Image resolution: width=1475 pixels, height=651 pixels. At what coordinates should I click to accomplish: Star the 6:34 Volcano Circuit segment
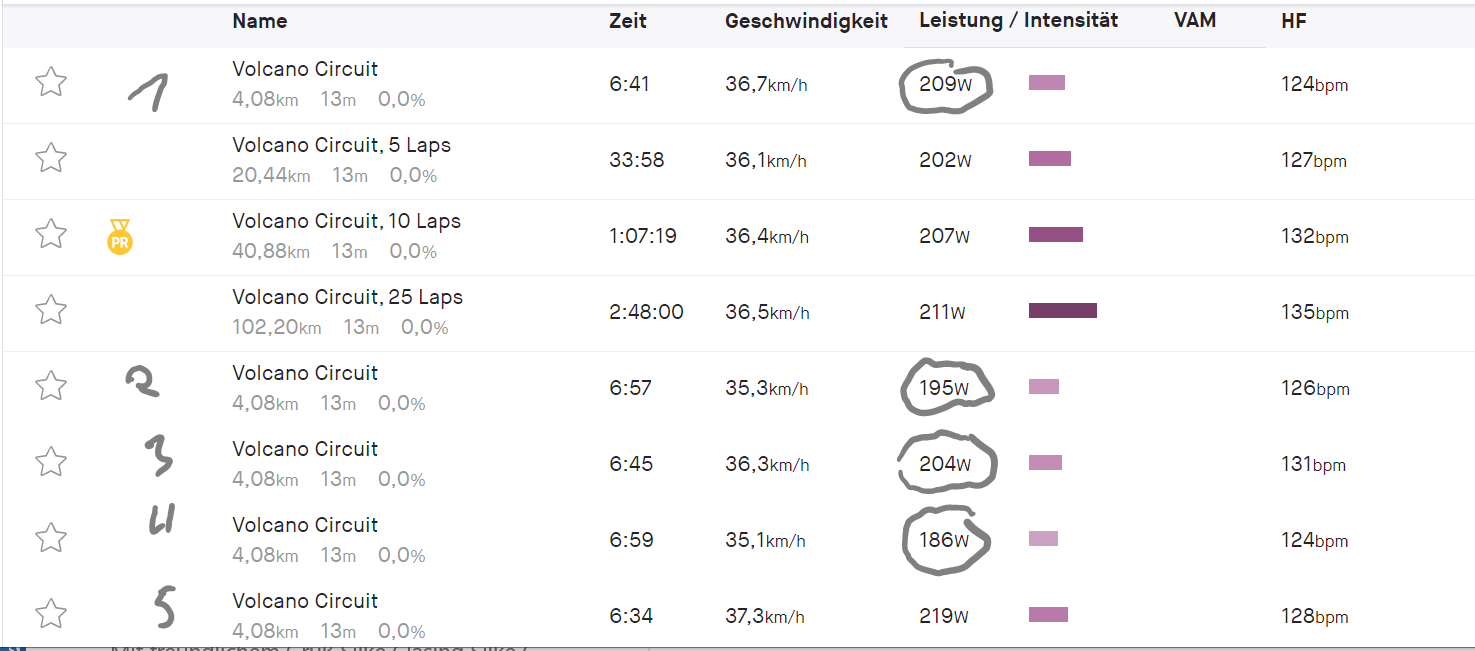[51, 614]
